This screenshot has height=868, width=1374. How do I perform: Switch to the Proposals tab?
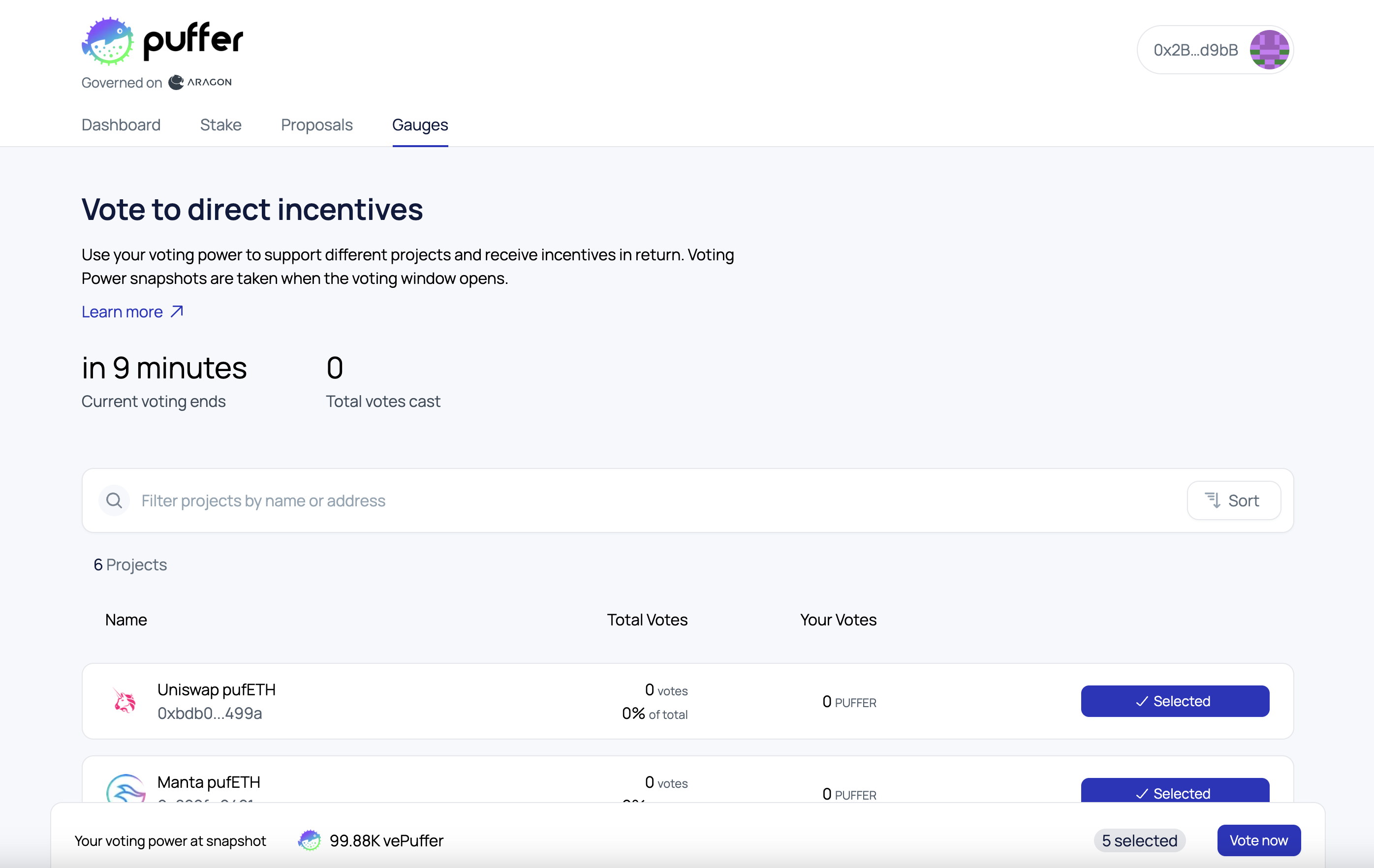(x=317, y=125)
